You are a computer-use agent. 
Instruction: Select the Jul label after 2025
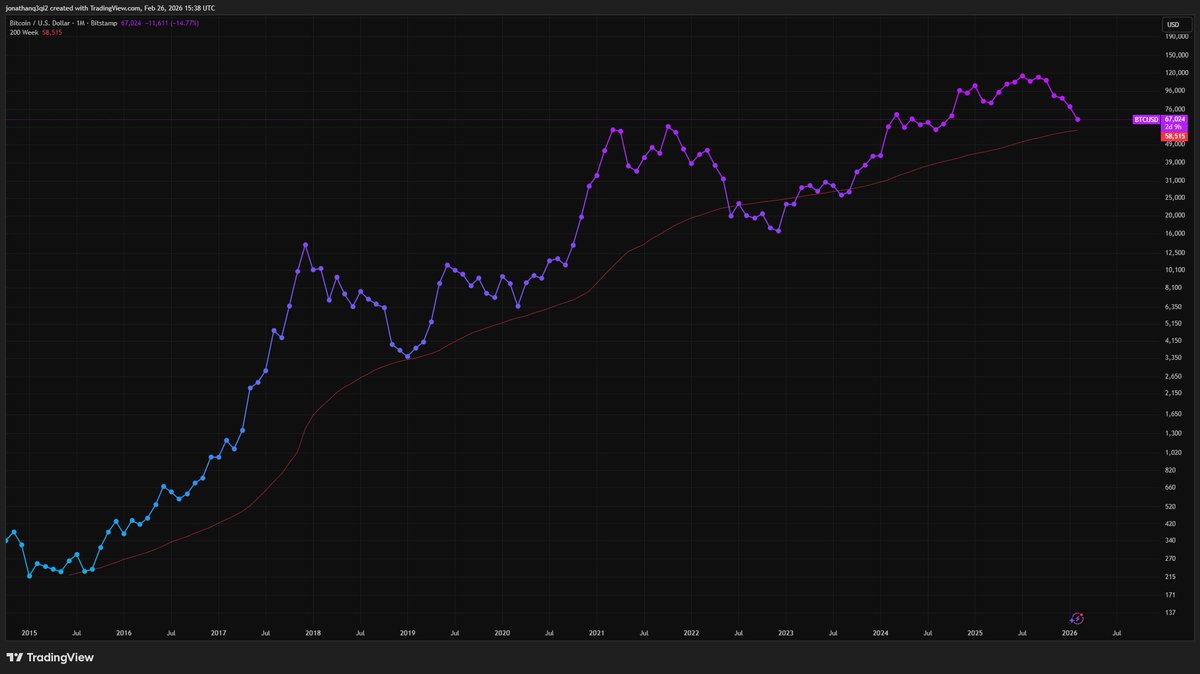pos(1023,633)
